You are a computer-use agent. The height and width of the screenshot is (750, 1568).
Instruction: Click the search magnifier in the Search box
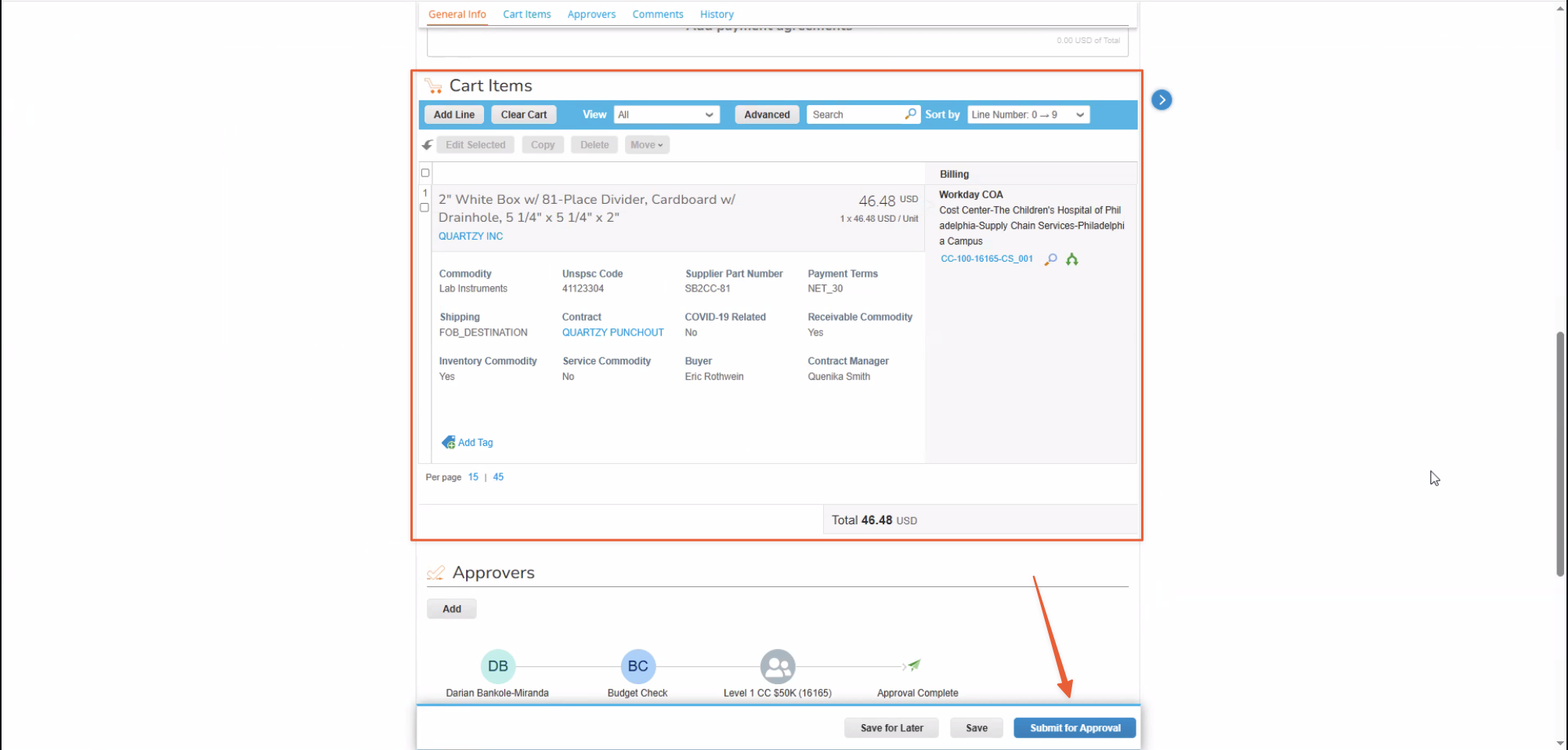tap(910, 114)
